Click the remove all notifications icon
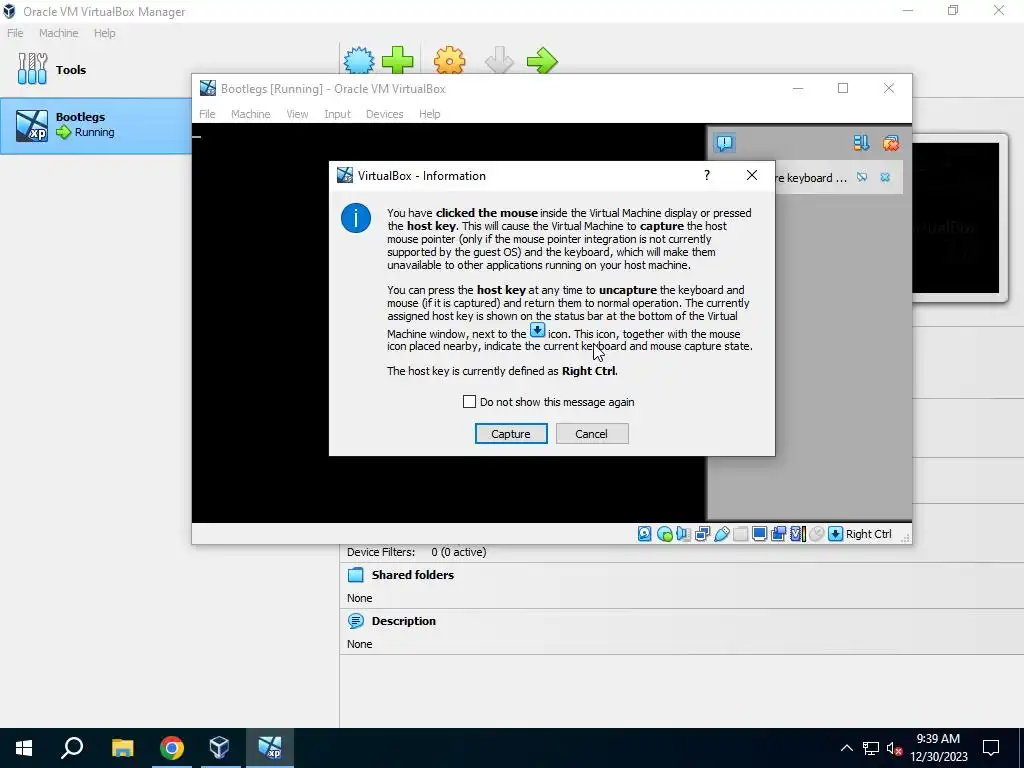 [x=890, y=142]
